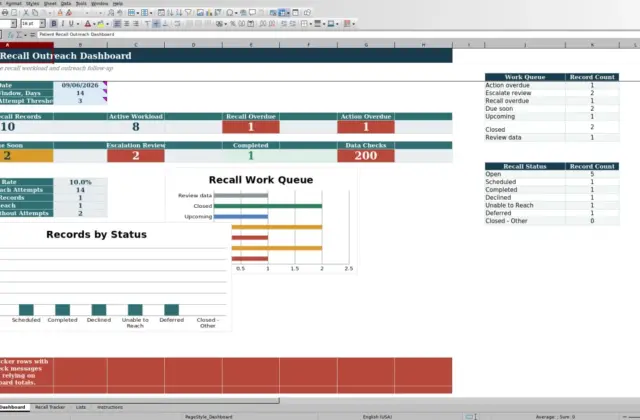Click the Escalate review row in Work Queue
The width and height of the screenshot is (640, 420).
pyautogui.click(x=552, y=93)
